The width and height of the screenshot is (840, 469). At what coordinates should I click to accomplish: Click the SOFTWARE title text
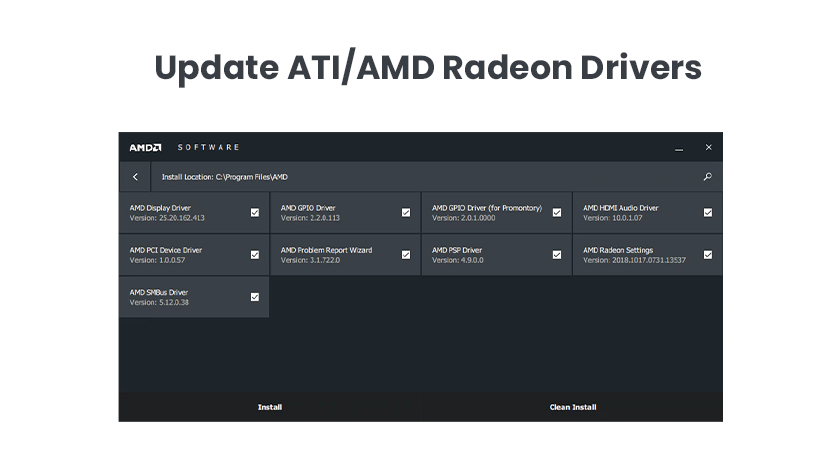click(x=208, y=147)
